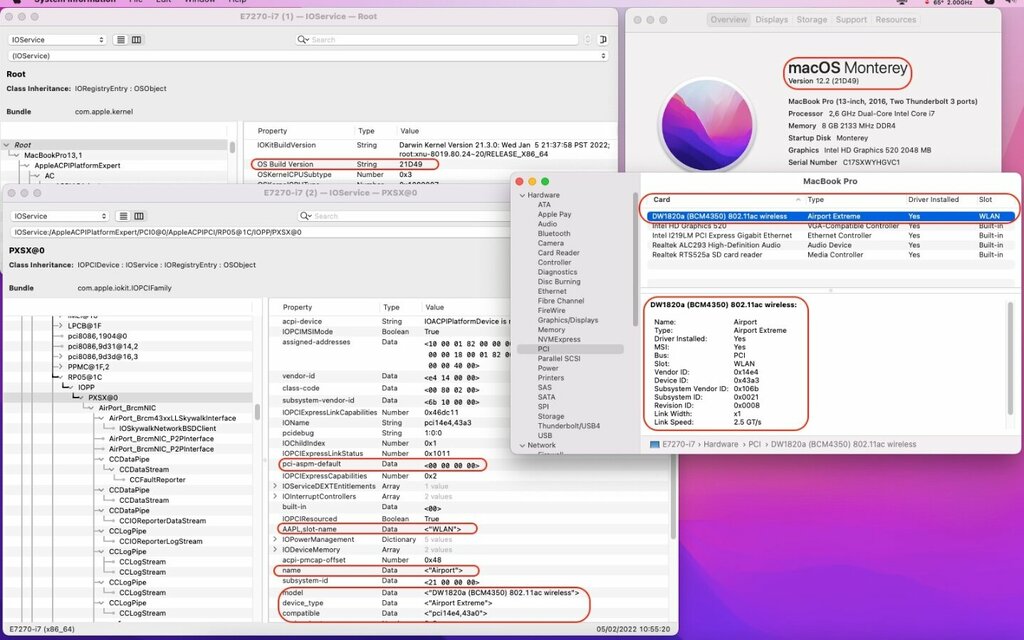
Task: Expand the IOPowerManagement property row
Action: tap(276, 539)
